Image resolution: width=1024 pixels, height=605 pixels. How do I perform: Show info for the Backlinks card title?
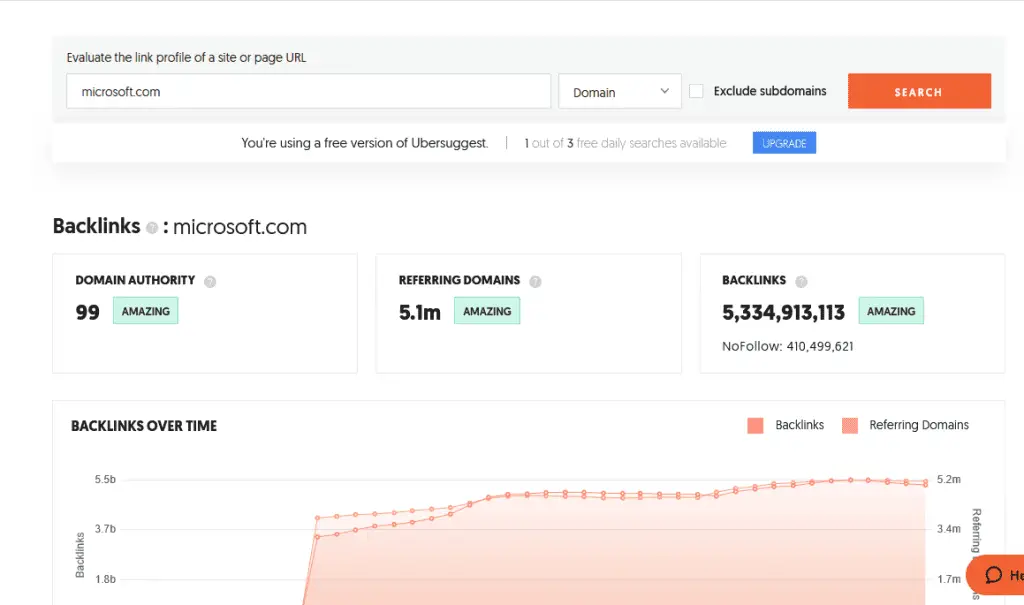(801, 282)
